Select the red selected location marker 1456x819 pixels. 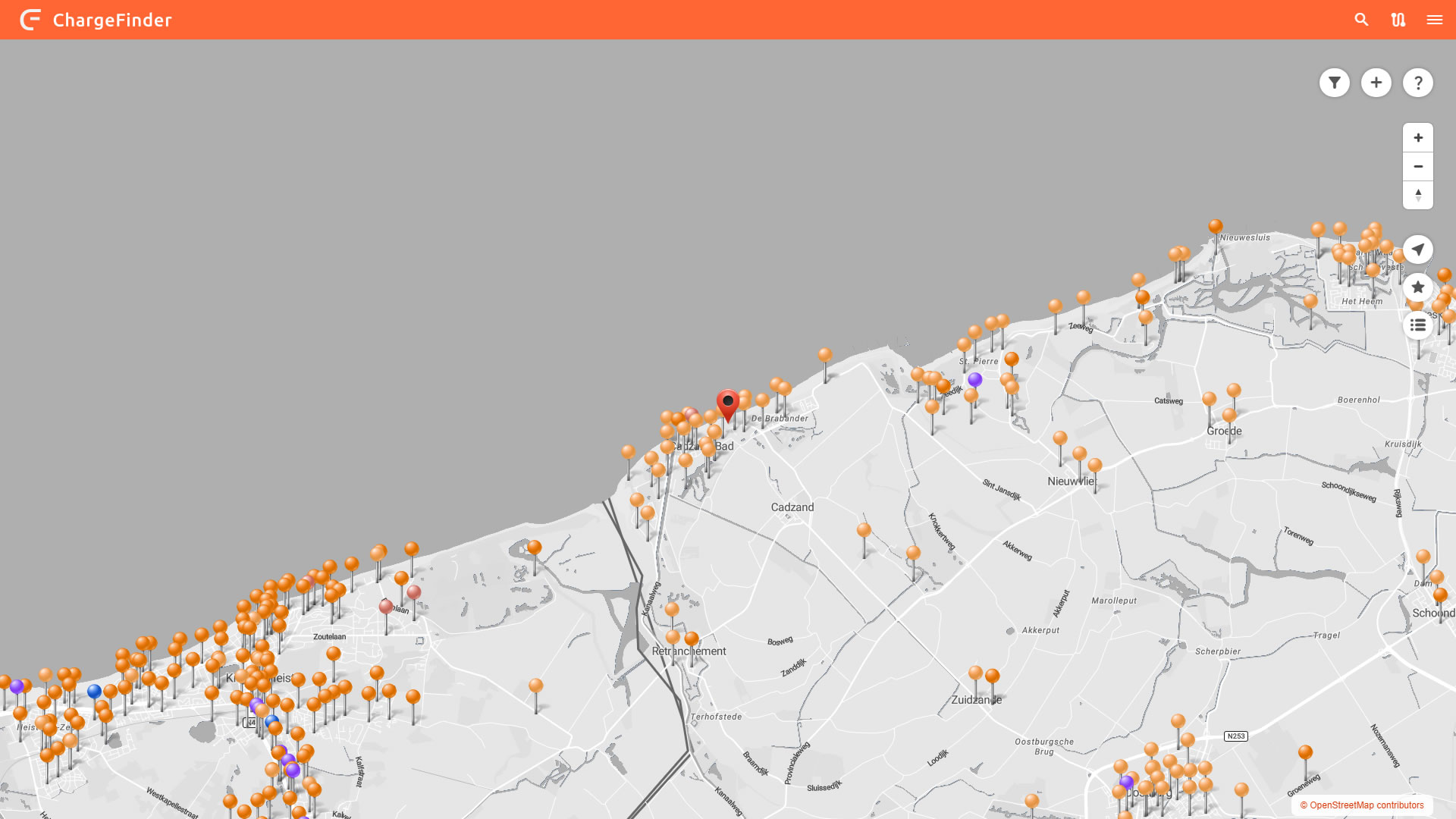(727, 402)
